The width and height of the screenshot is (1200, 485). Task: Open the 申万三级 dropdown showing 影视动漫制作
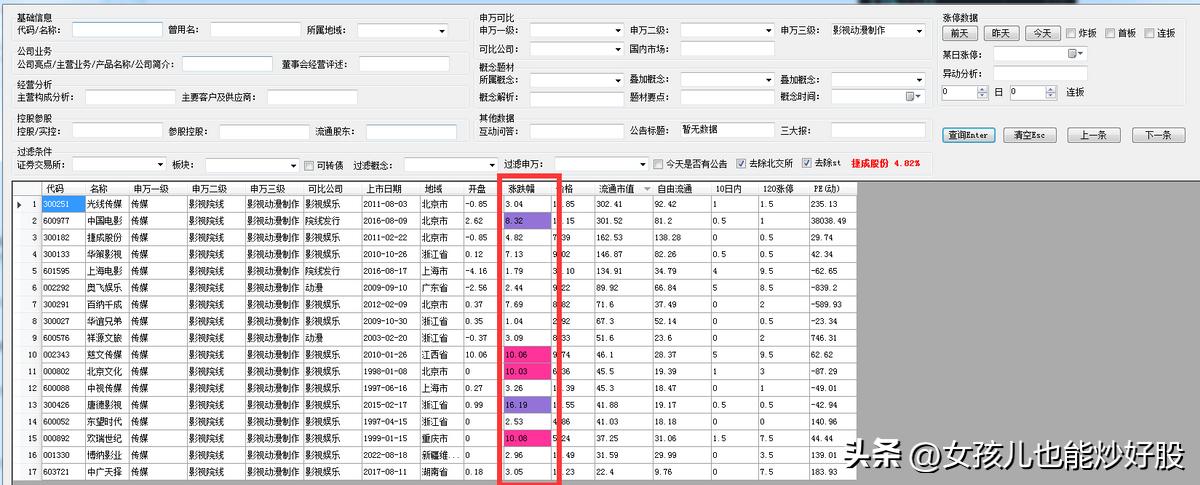[x=917, y=31]
